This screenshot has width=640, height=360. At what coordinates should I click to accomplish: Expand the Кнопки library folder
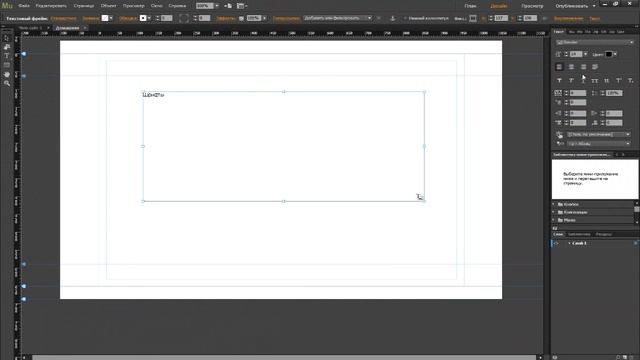(554, 204)
